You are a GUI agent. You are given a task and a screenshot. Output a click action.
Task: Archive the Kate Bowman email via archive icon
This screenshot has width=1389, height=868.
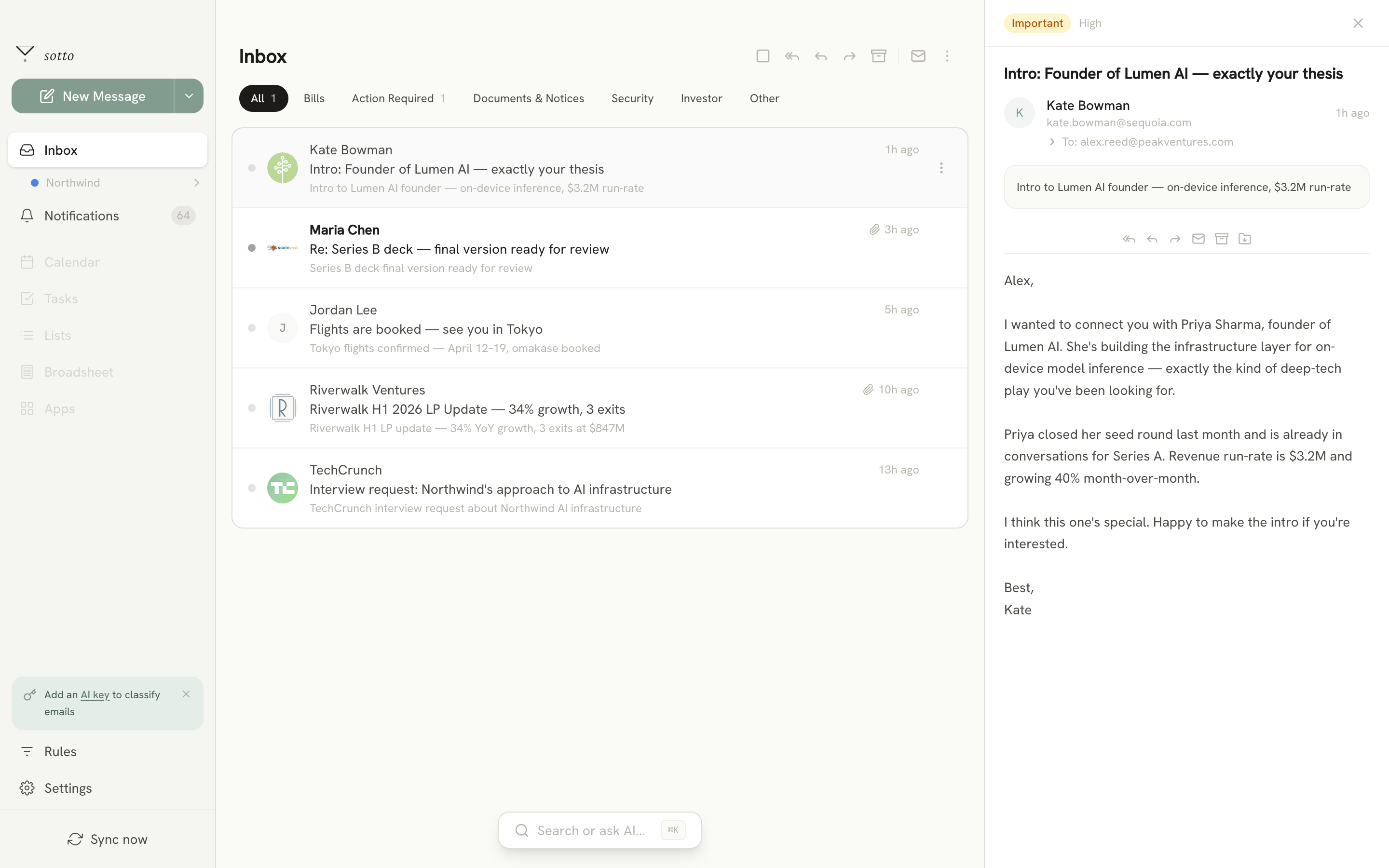pyautogui.click(x=1221, y=238)
